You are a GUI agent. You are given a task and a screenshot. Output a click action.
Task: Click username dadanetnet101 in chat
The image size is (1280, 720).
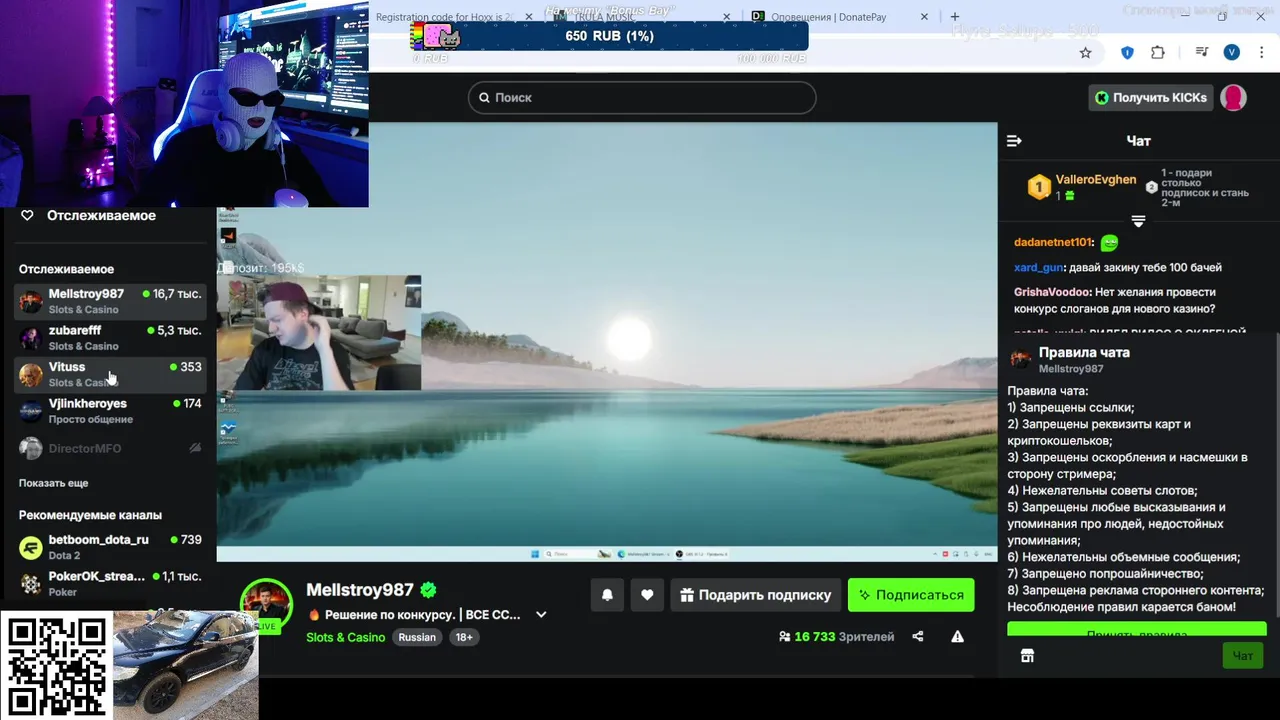[1052, 242]
